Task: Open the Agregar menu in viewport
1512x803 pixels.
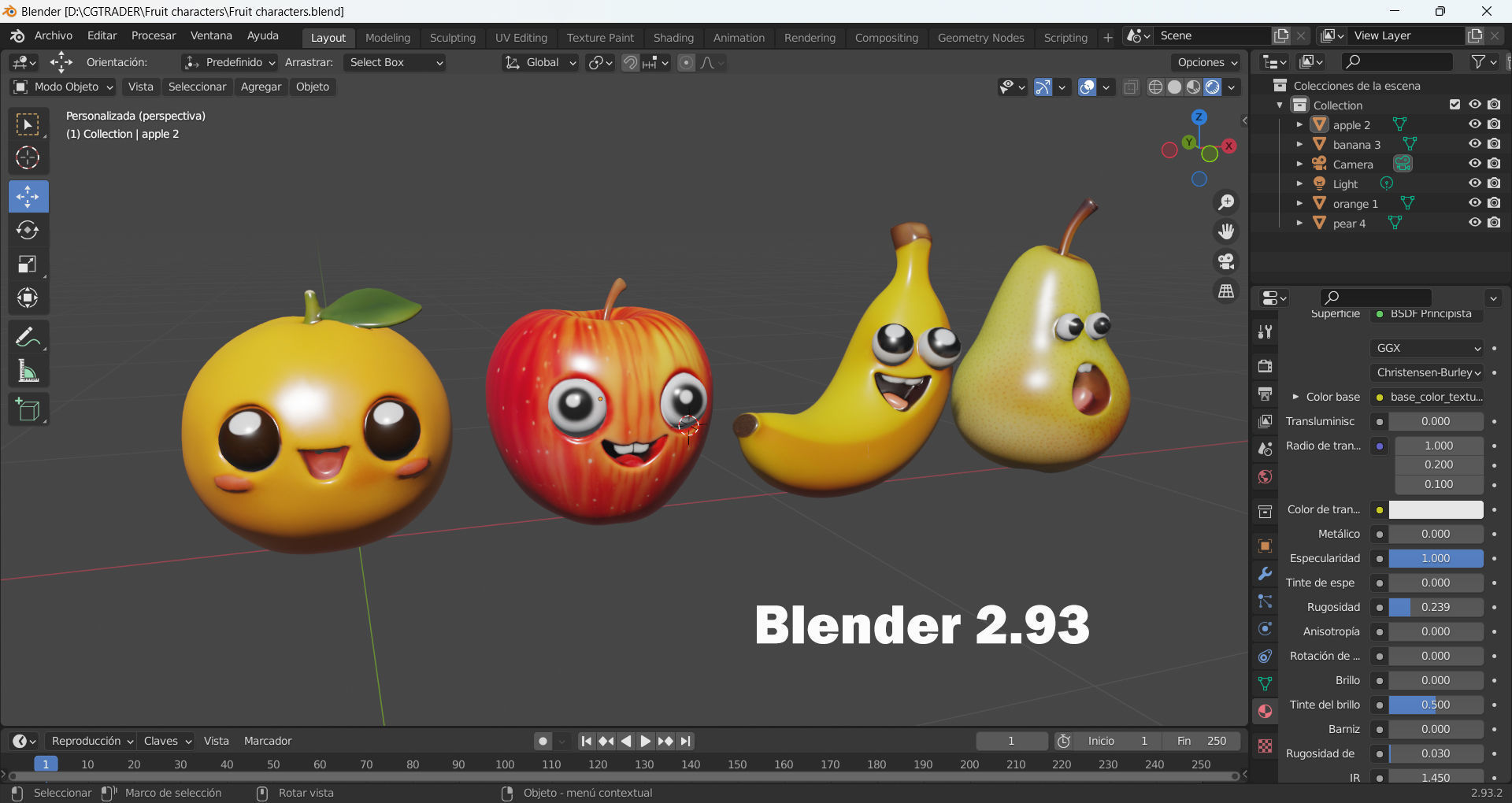Action: tap(261, 87)
